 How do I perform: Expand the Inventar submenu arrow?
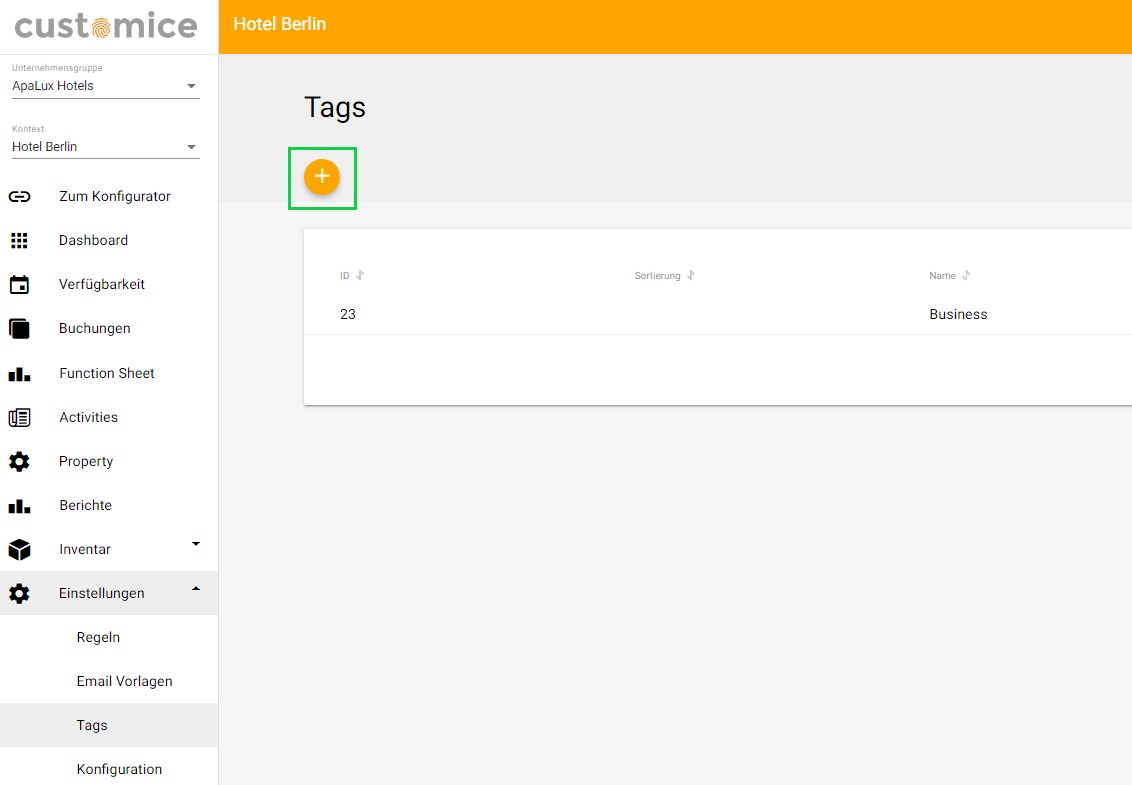tap(196, 544)
